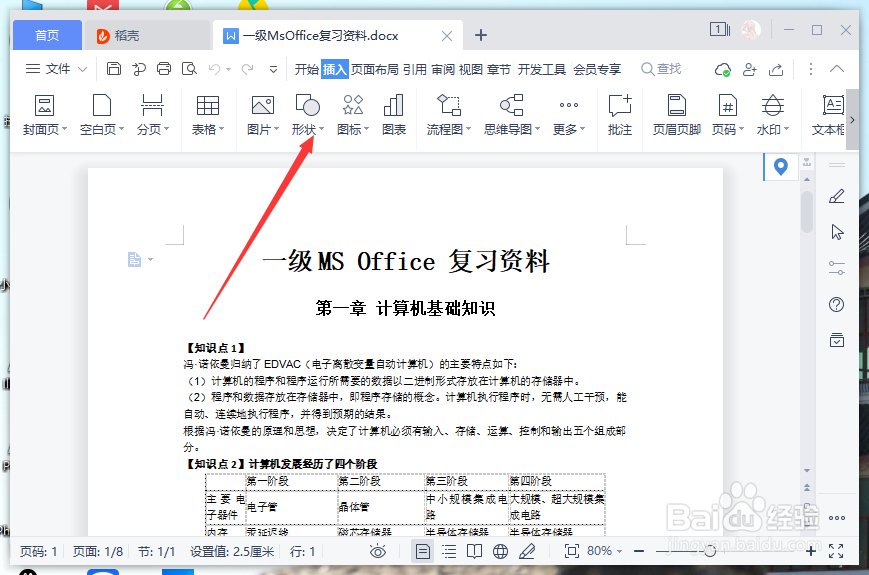This screenshot has width=869, height=575.
Task: Insert a Blank Page (空白页)
Action: pos(101,115)
